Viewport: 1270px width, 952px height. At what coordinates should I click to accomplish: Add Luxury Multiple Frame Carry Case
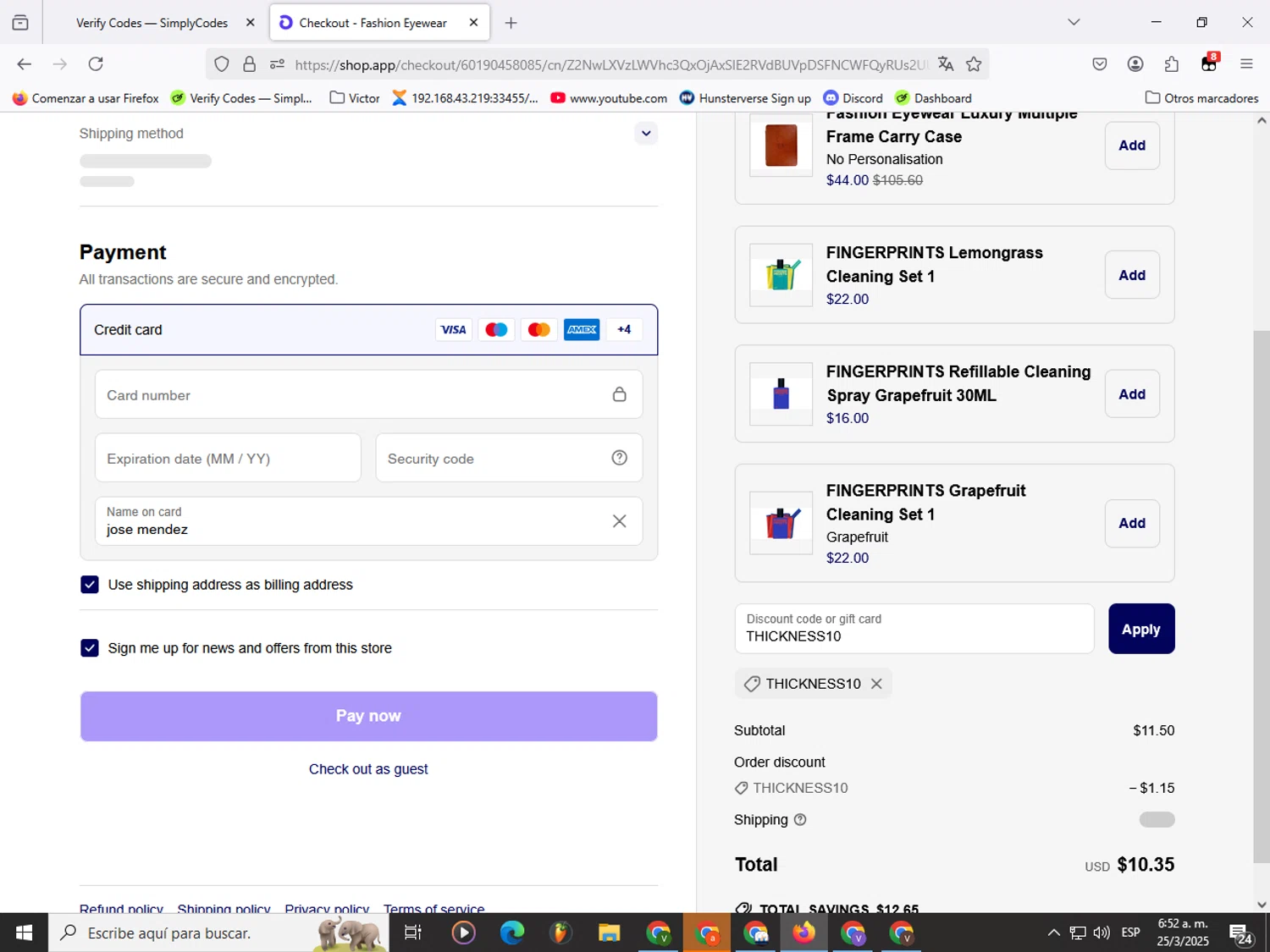click(x=1132, y=146)
